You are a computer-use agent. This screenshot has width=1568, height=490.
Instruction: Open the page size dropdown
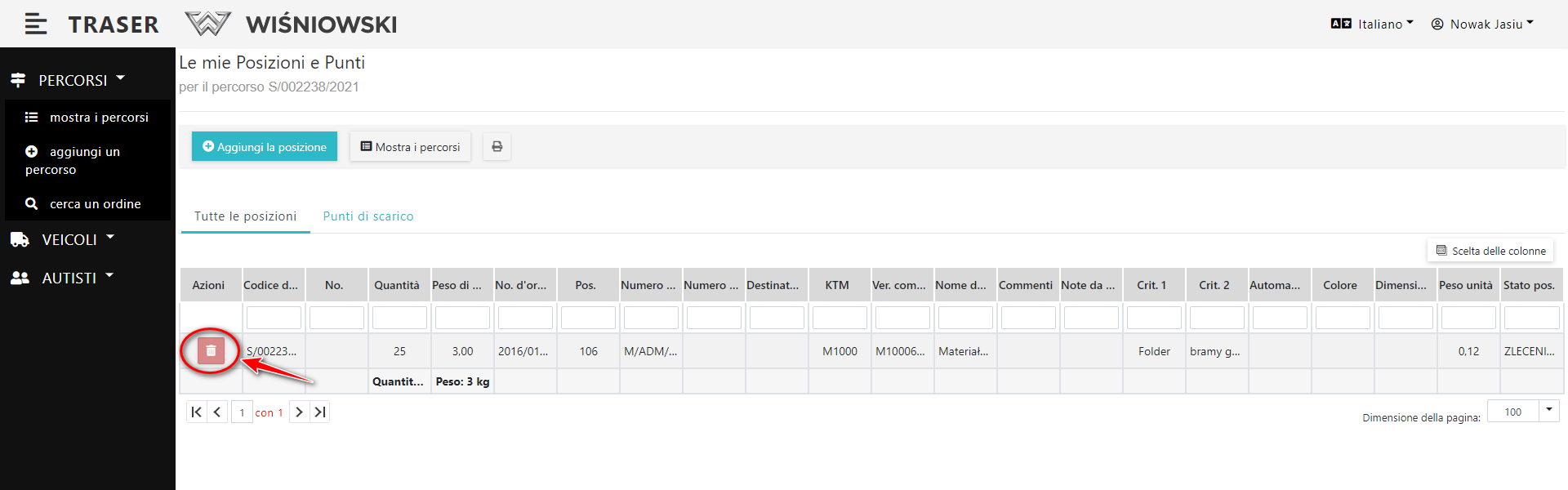click(1548, 411)
